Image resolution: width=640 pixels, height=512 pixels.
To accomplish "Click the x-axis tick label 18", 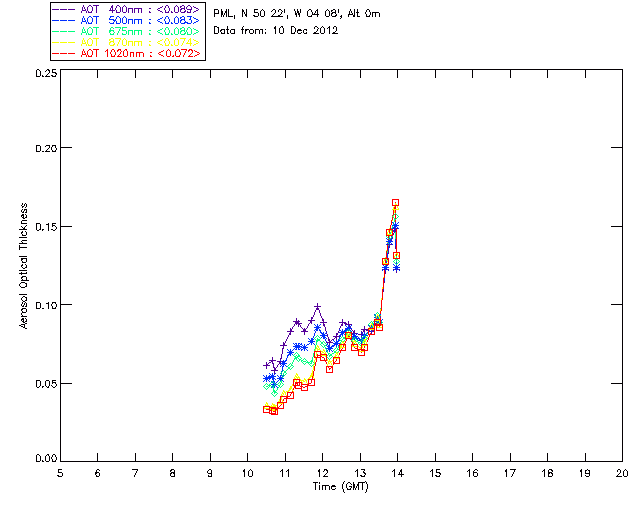I will (547, 473).
